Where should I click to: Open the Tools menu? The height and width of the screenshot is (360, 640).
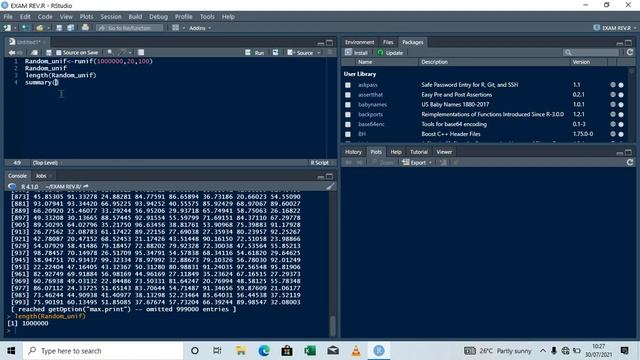pyautogui.click(x=207, y=17)
